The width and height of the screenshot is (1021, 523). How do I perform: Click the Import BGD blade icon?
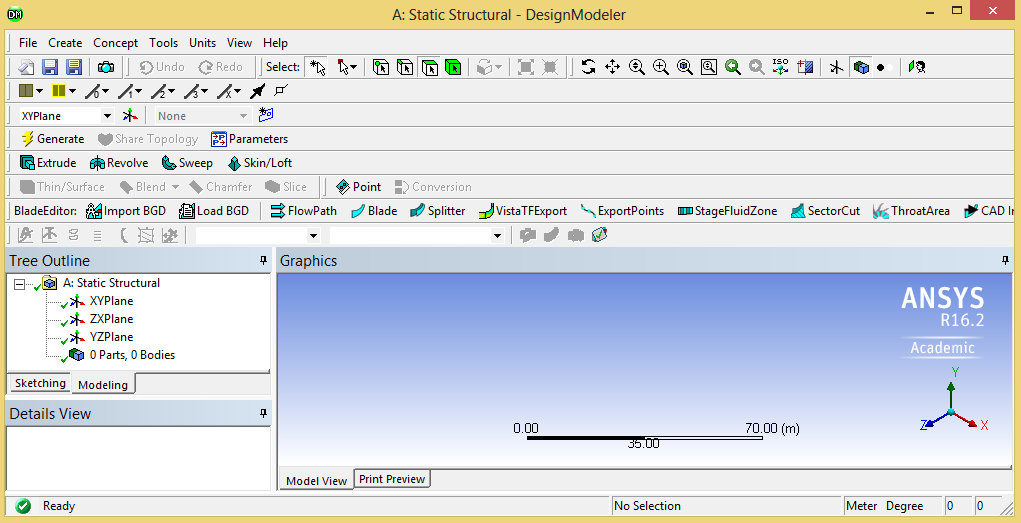[126, 211]
